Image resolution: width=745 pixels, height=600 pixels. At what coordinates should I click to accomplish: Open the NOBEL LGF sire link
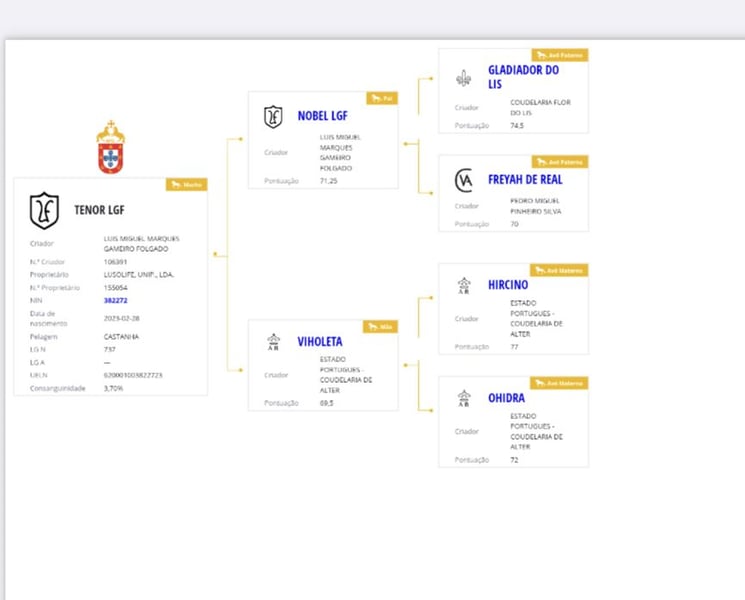tap(322, 117)
